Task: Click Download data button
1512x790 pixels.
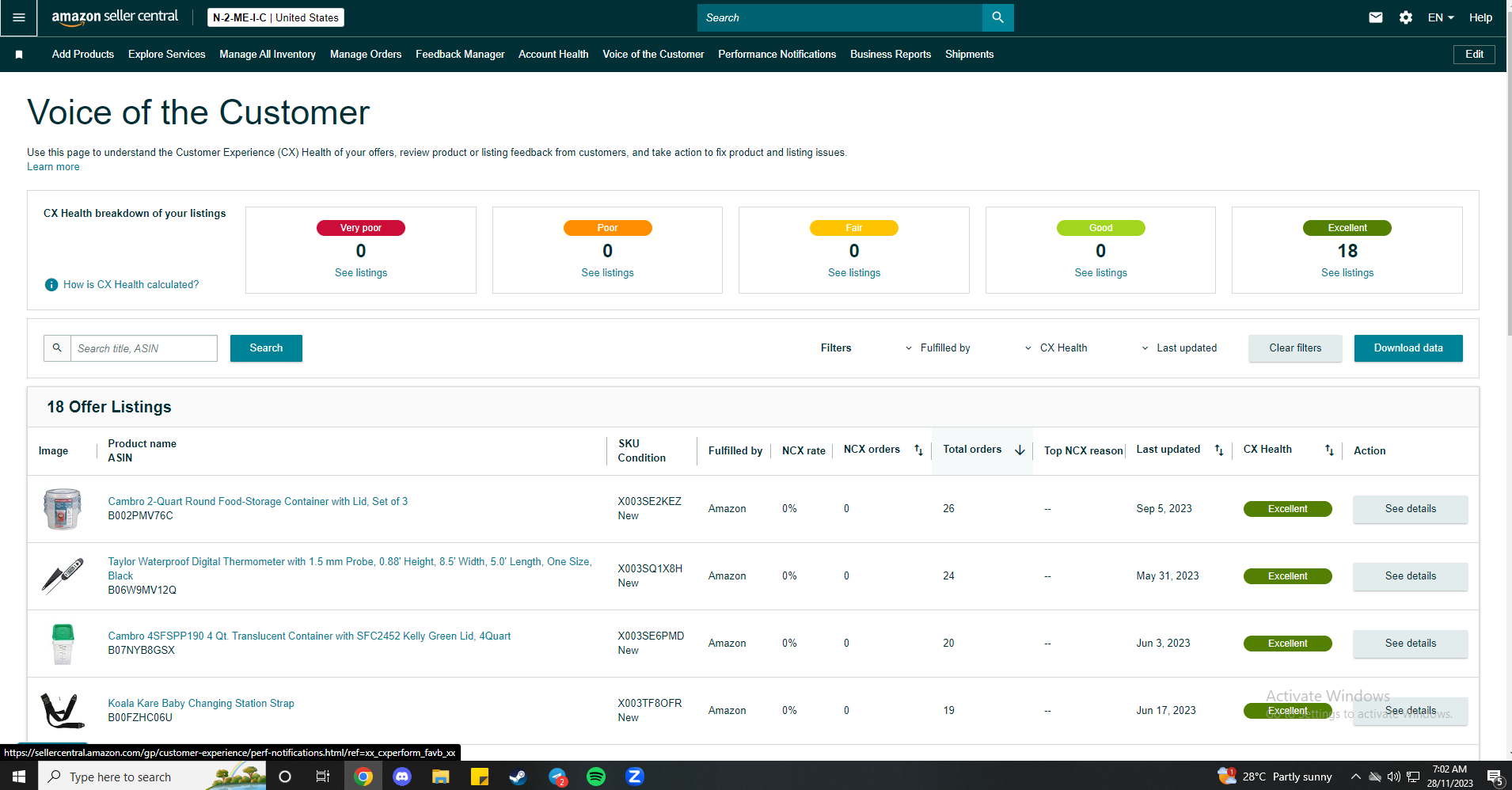Action: 1408,348
